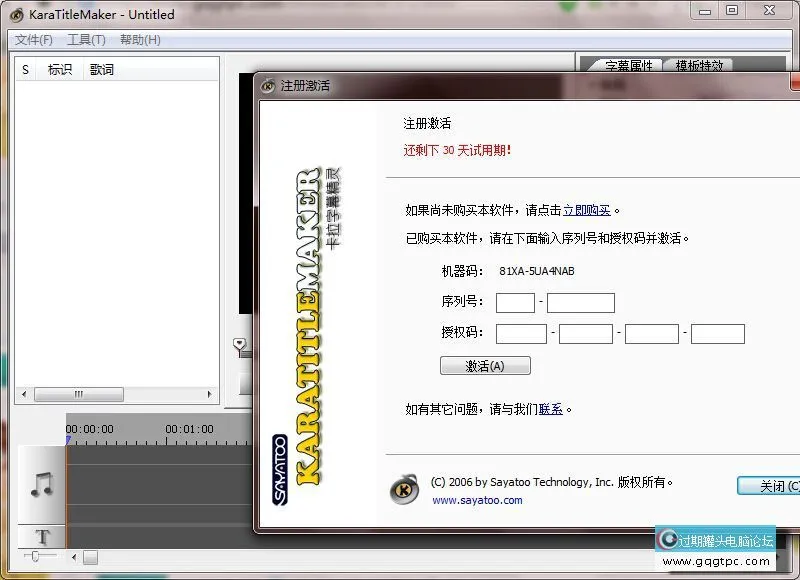Open the 文件 menu
800x580 pixels.
coord(33,40)
